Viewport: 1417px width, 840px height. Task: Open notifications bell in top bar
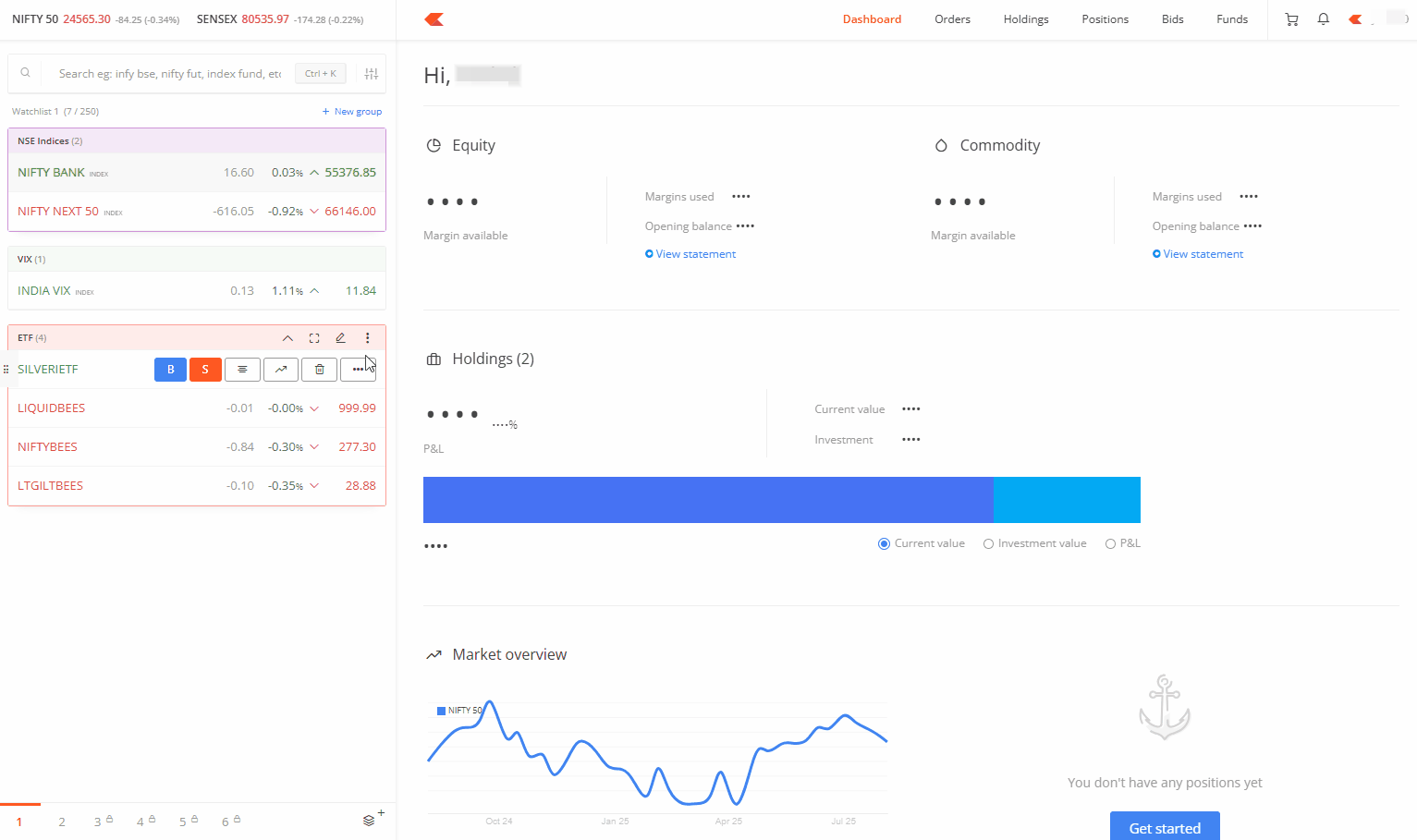pos(1324,19)
